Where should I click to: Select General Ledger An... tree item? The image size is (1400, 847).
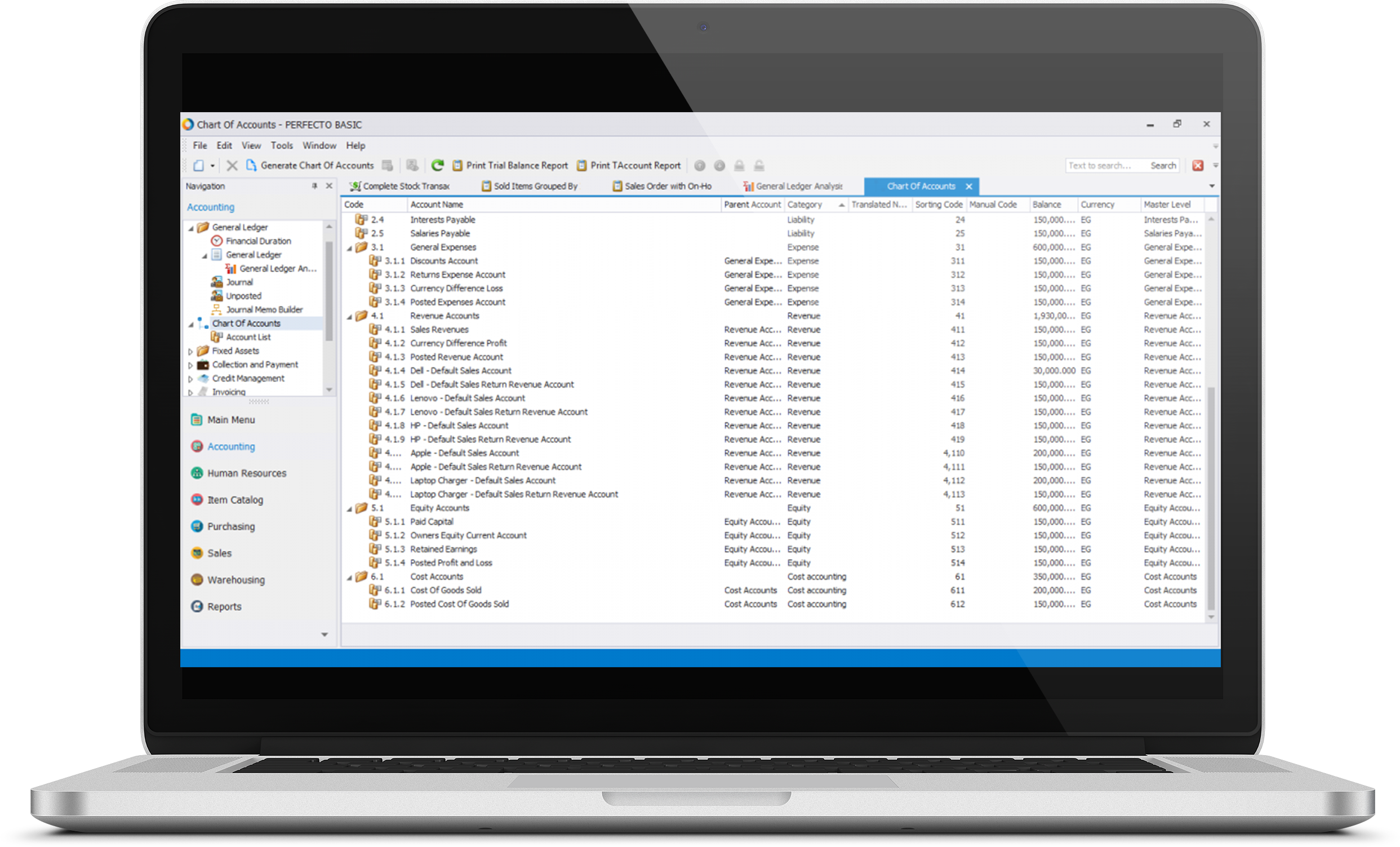click(x=278, y=268)
